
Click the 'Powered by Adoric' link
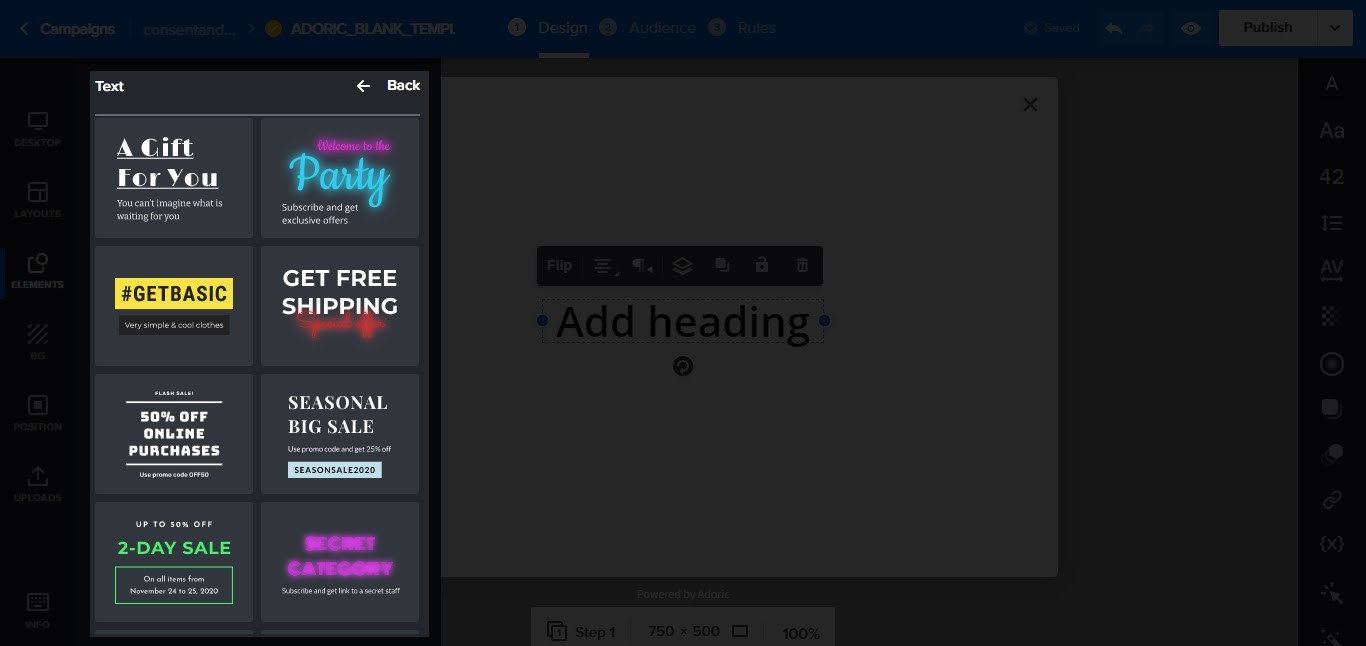tap(683, 594)
